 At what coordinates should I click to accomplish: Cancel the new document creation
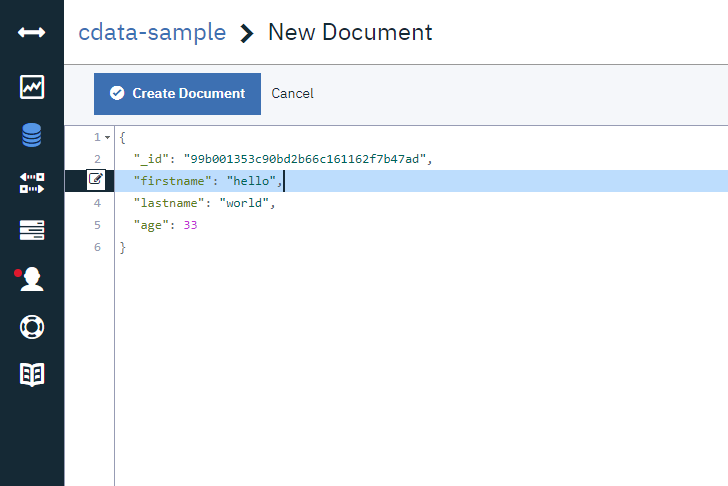(292, 94)
